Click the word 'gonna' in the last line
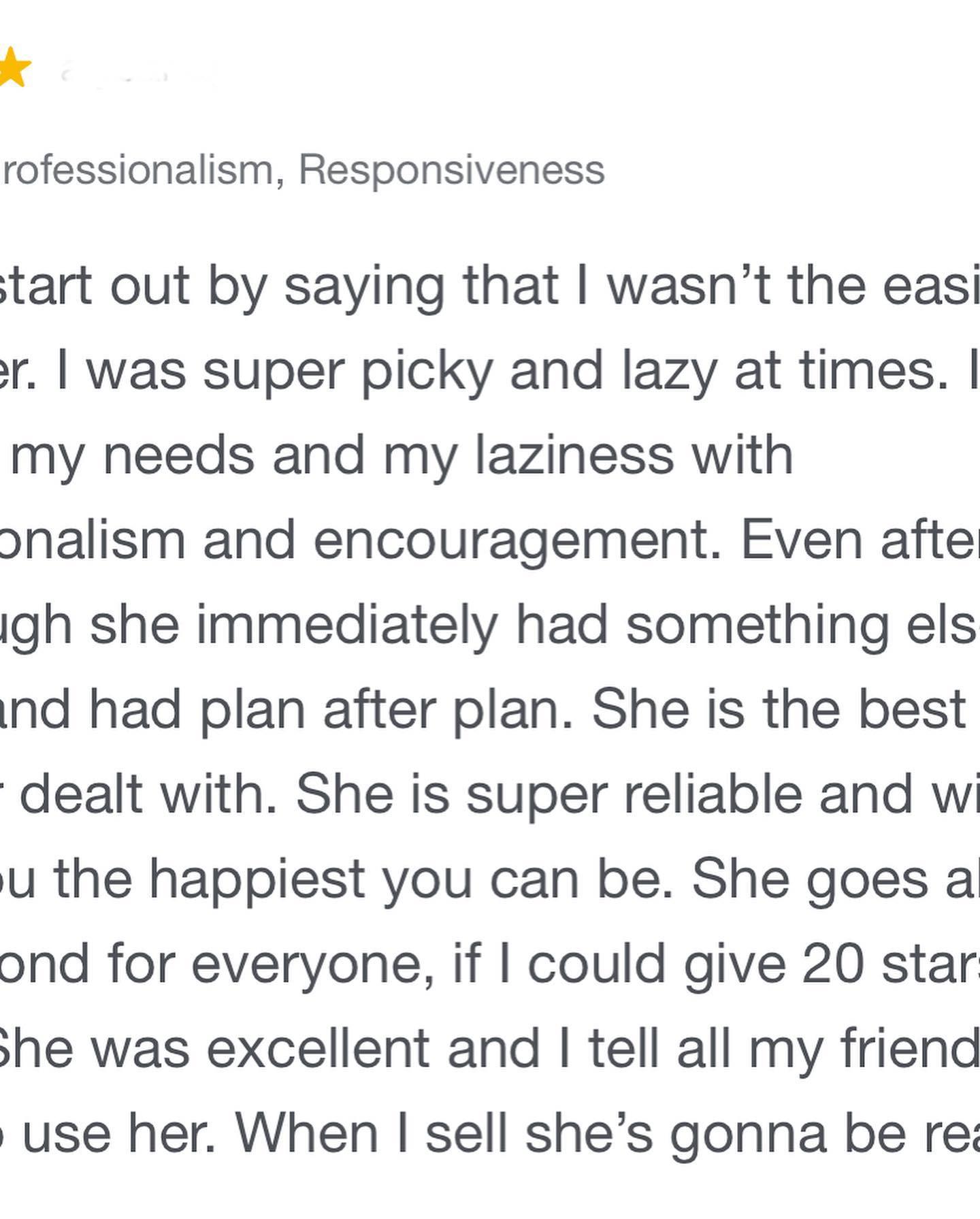The height and width of the screenshot is (1219, 980). point(749,1135)
